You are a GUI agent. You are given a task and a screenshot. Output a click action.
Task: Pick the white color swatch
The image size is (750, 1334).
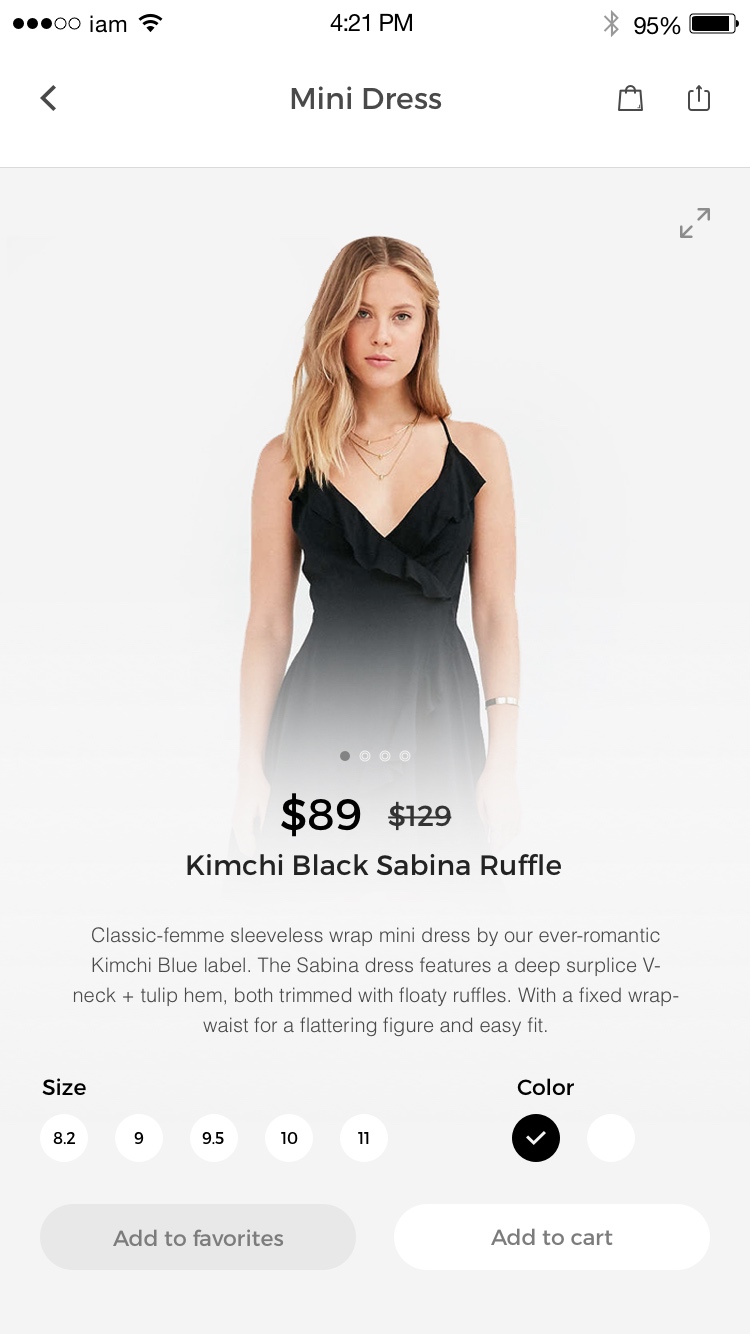click(x=611, y=1138)
